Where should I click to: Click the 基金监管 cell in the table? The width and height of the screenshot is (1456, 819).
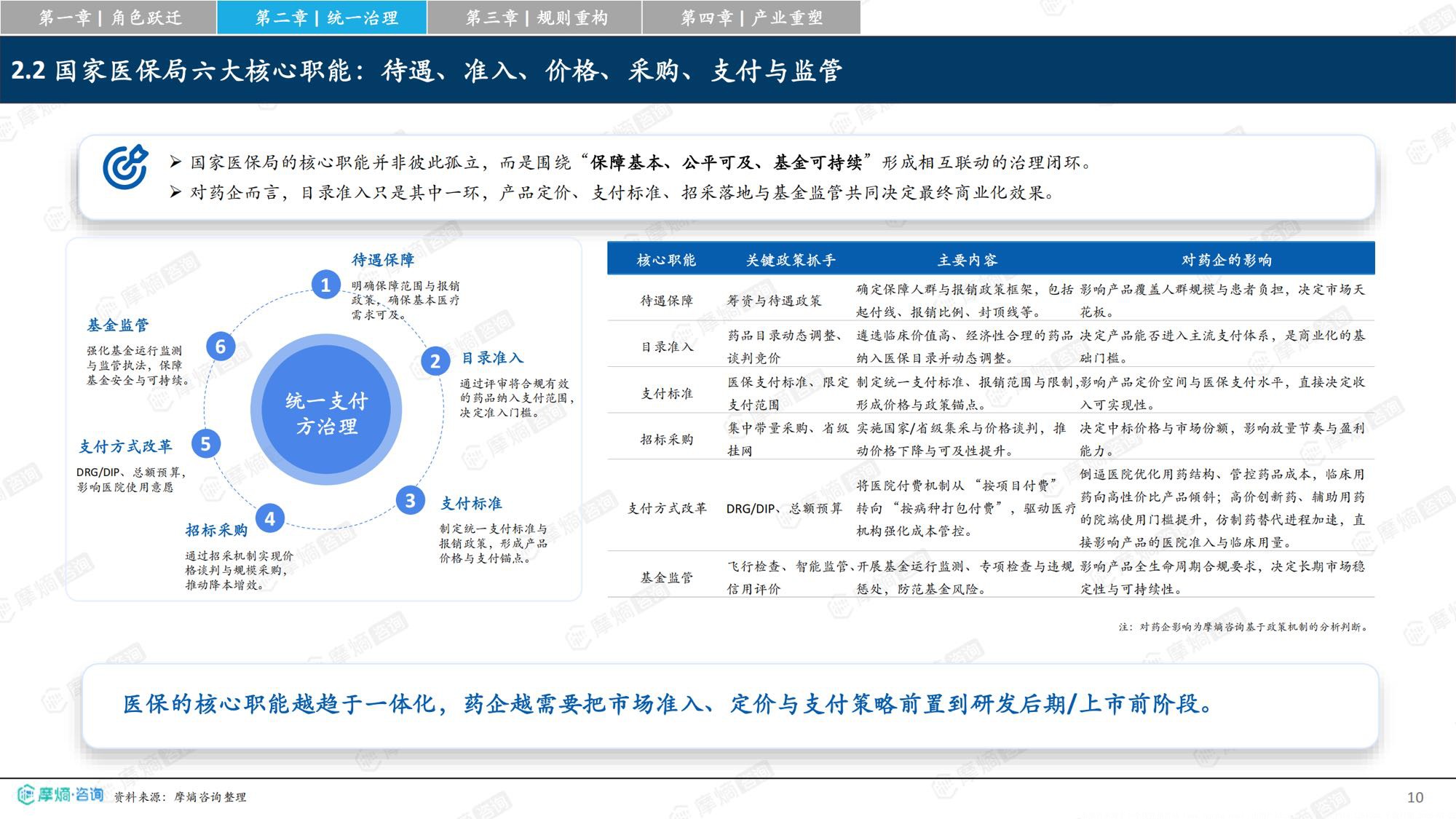click(666, 577)
